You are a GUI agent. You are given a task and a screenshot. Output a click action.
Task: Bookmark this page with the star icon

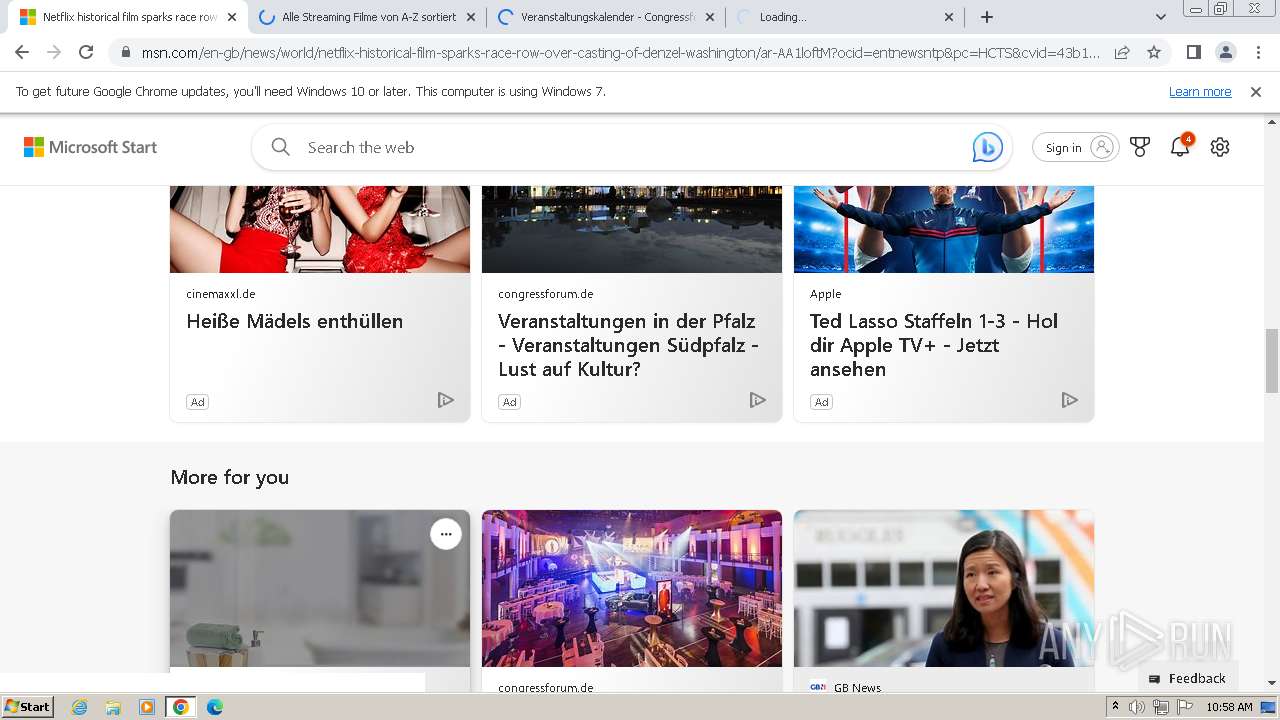click(x=1154, y=52)
